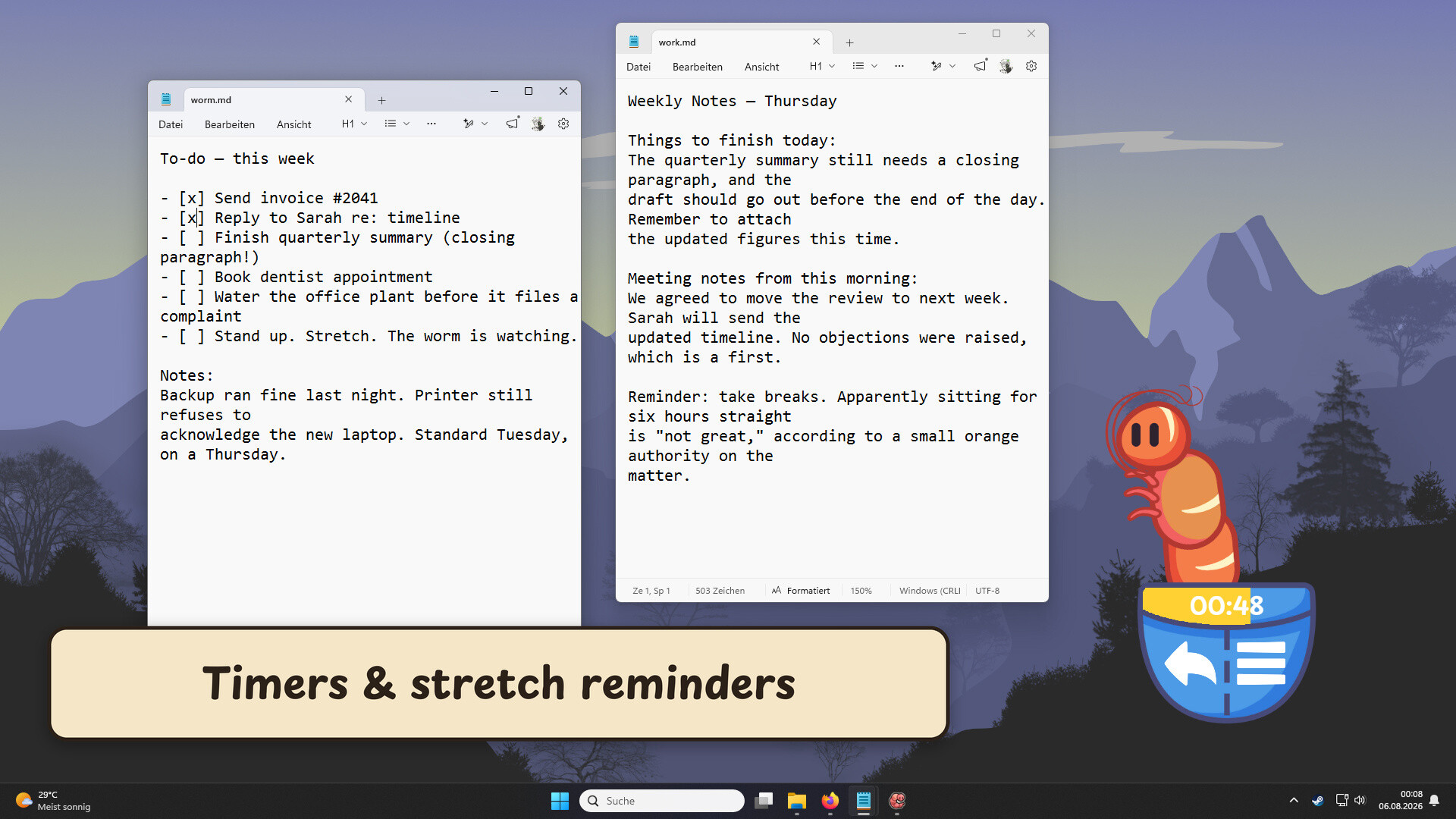This screenshot has height=819, width=1456.
Task: Show hidden system tray icons
Action: (1294, 801)
